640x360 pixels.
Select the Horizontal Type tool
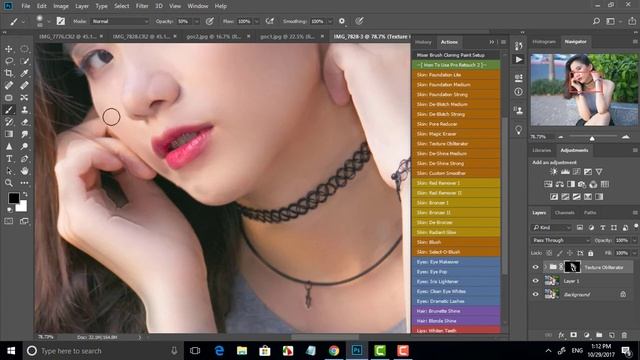pos(9,159)
